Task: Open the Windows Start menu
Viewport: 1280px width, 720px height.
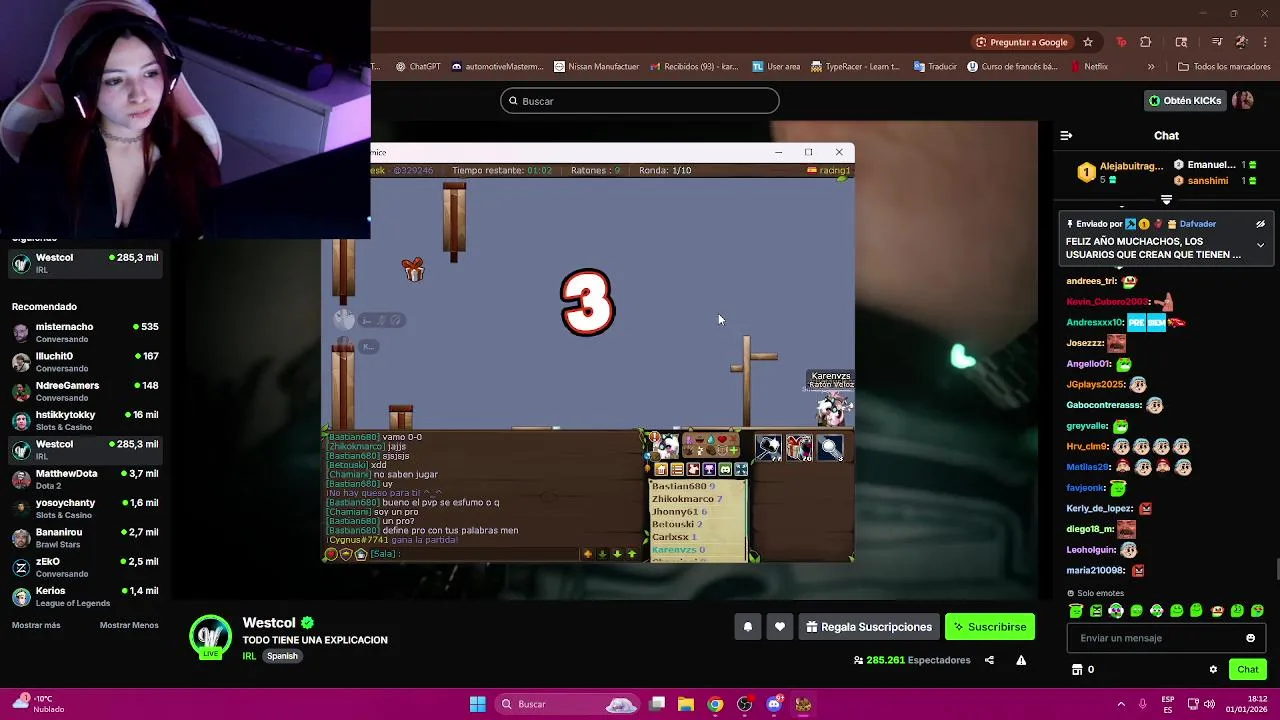Action: [x=478, y=704]
